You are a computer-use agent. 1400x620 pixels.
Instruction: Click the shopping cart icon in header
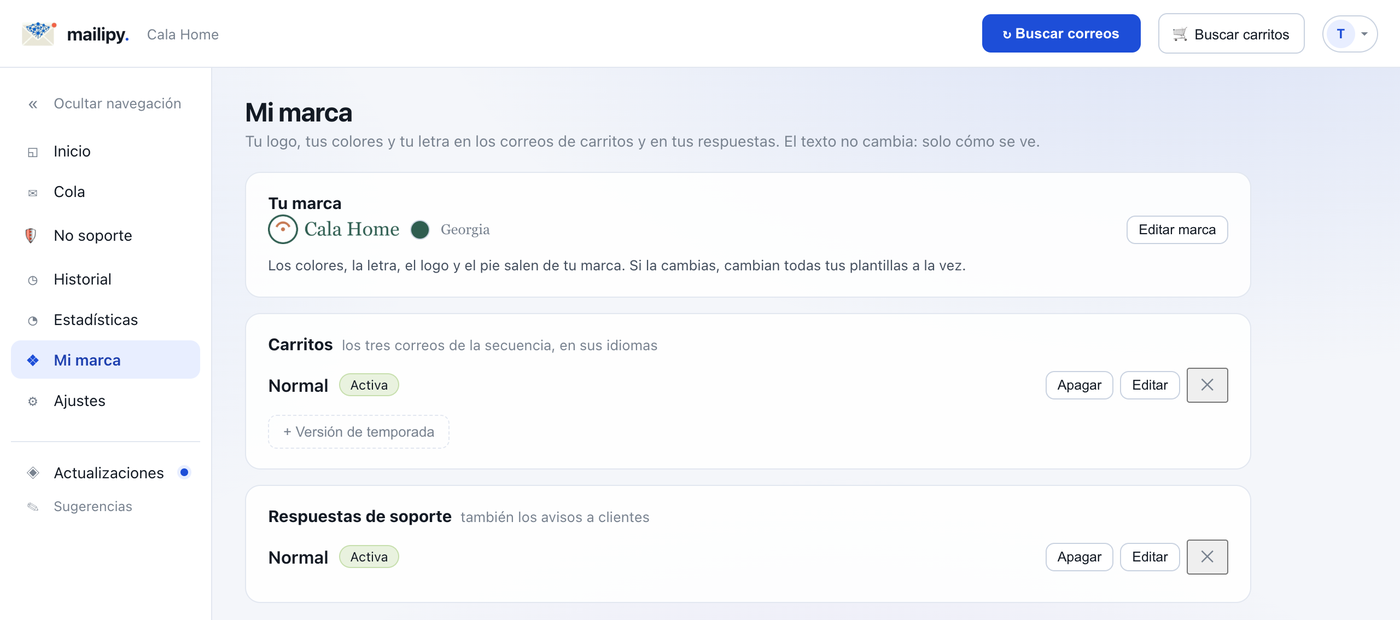1180,34
